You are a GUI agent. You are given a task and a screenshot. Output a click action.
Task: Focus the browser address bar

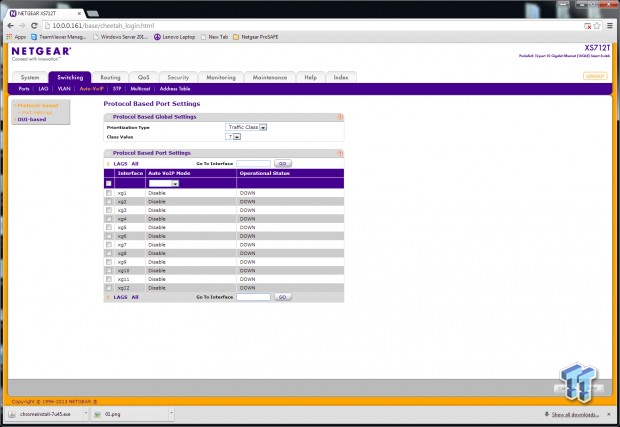tap(312, 26)
